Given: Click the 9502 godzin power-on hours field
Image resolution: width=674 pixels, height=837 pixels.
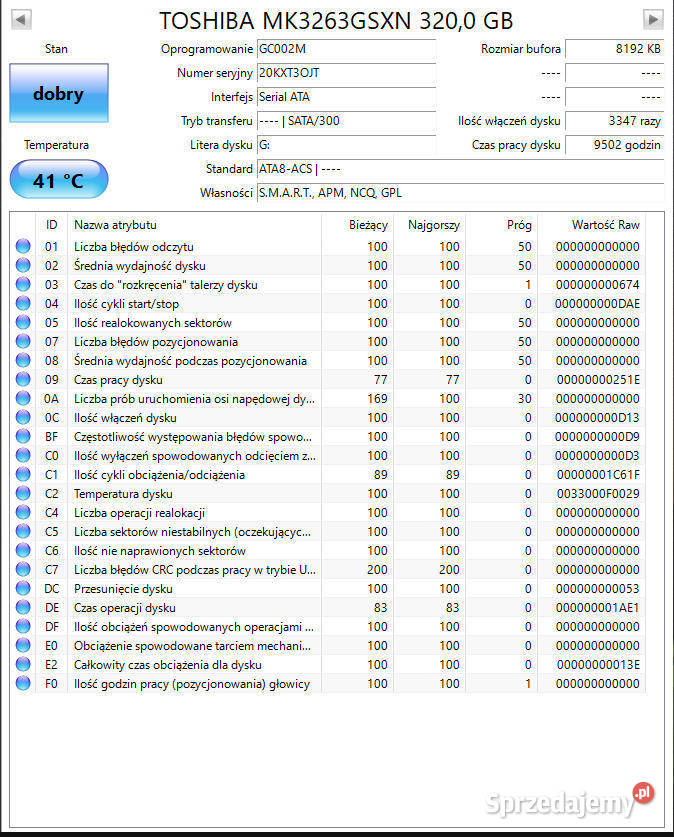Looking at the screenshot, I should point(614,145).
